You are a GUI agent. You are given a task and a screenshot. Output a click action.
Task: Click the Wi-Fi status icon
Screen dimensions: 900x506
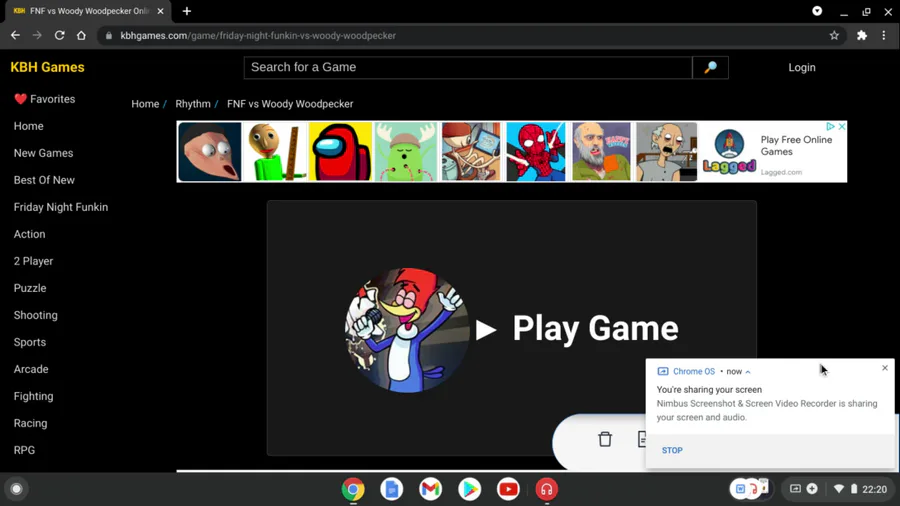pyautogui.click(x=839, y=489)
